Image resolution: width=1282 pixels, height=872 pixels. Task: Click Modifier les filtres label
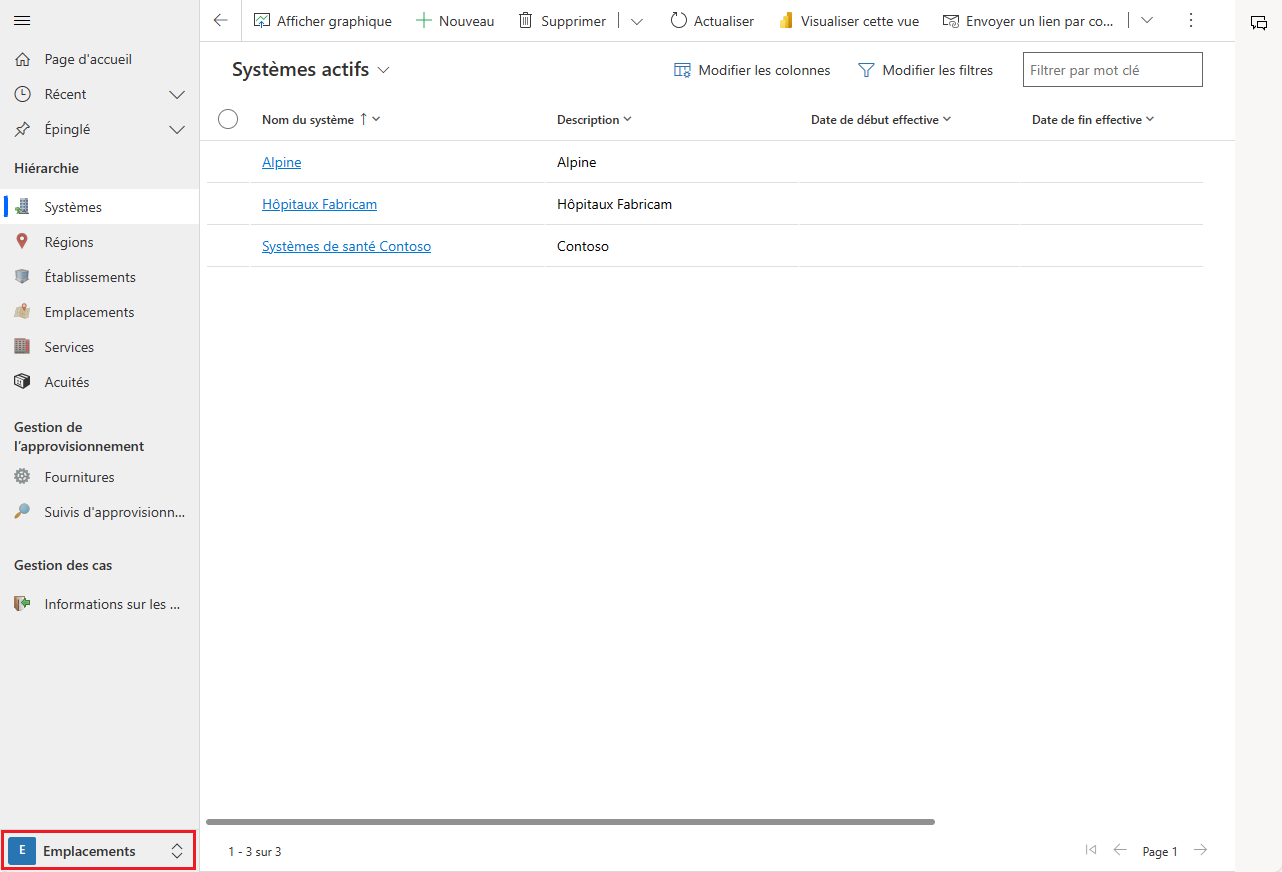click(x=938, y=70)
